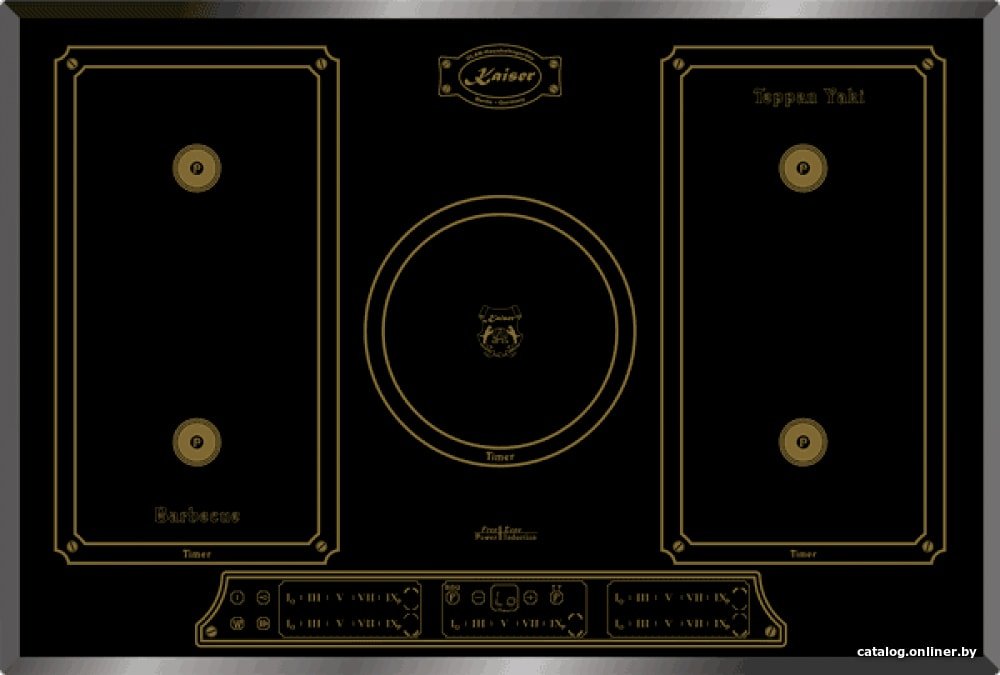Tap lower gold P knob in Barbecue zone
1000x675 pixels.
(196, 442)
